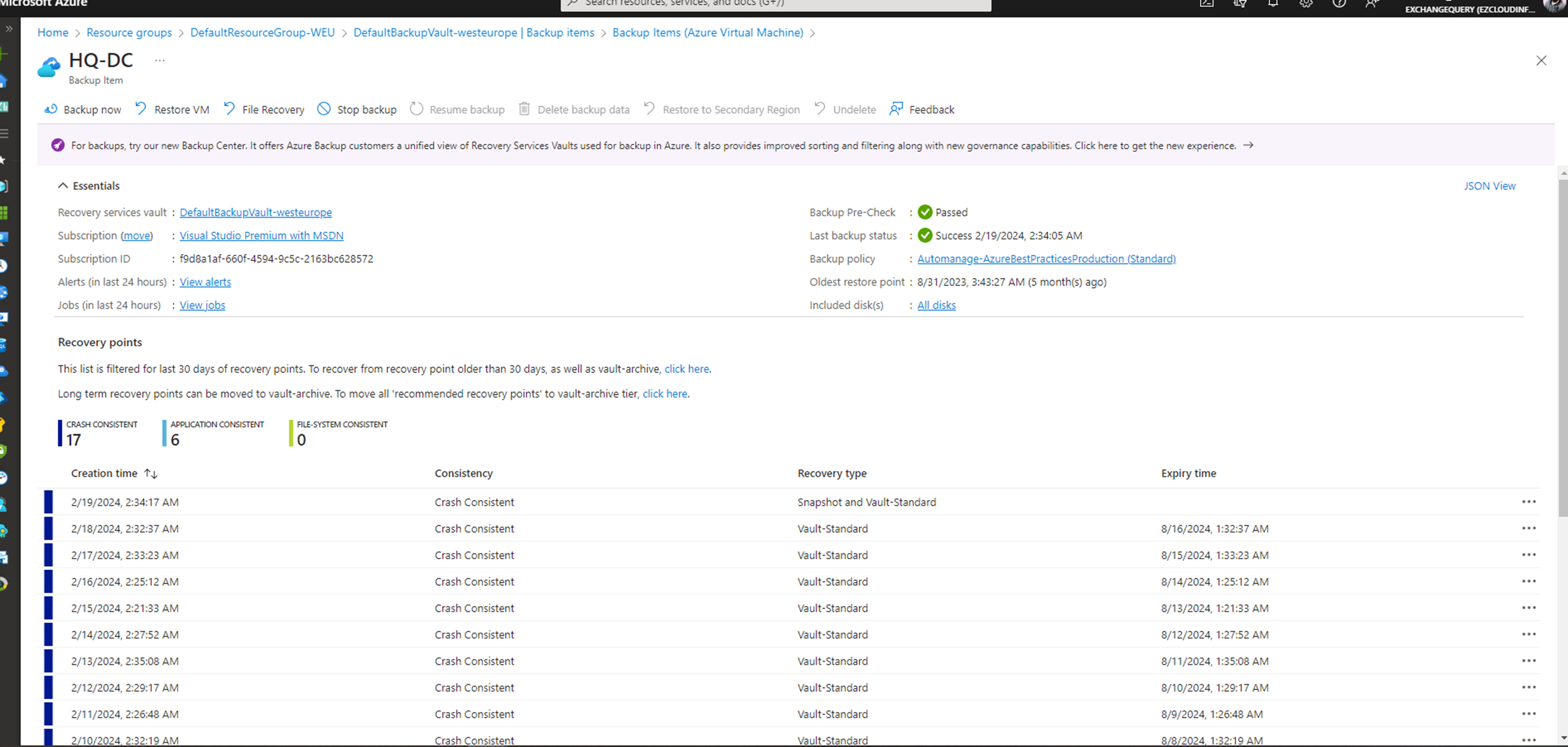Go to Resource groups breadcrumb
1568x747 pixels.
pyautogui.click(x=129, y=32)
